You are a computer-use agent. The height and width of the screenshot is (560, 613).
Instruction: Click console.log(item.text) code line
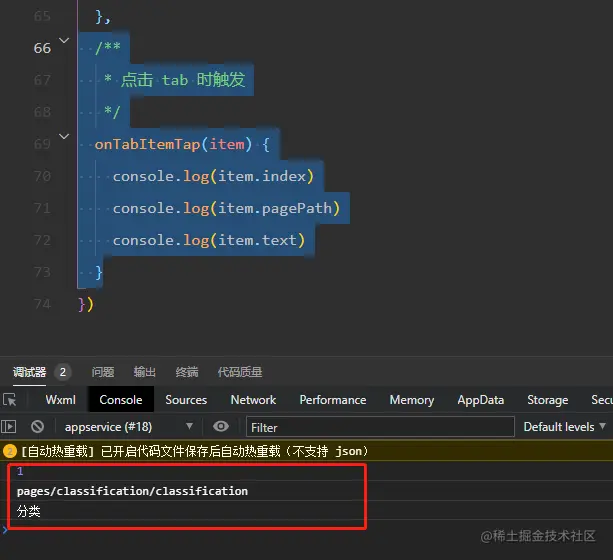[209, 240]
